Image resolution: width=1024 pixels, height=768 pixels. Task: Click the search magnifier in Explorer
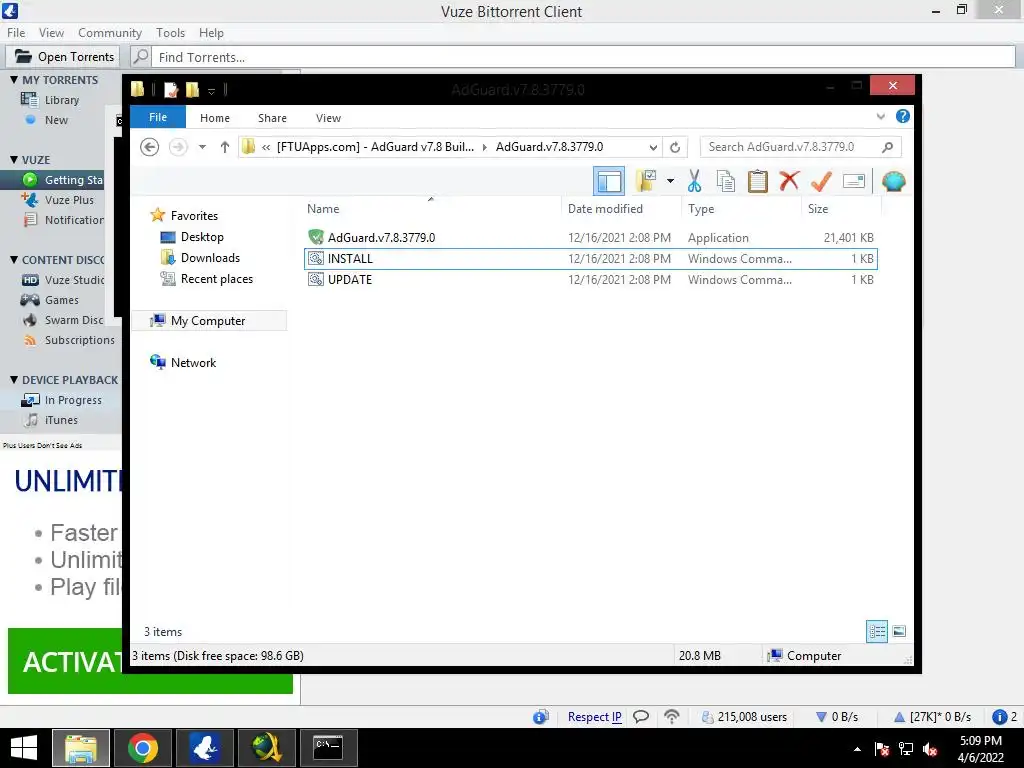click(x=888, y=147)
